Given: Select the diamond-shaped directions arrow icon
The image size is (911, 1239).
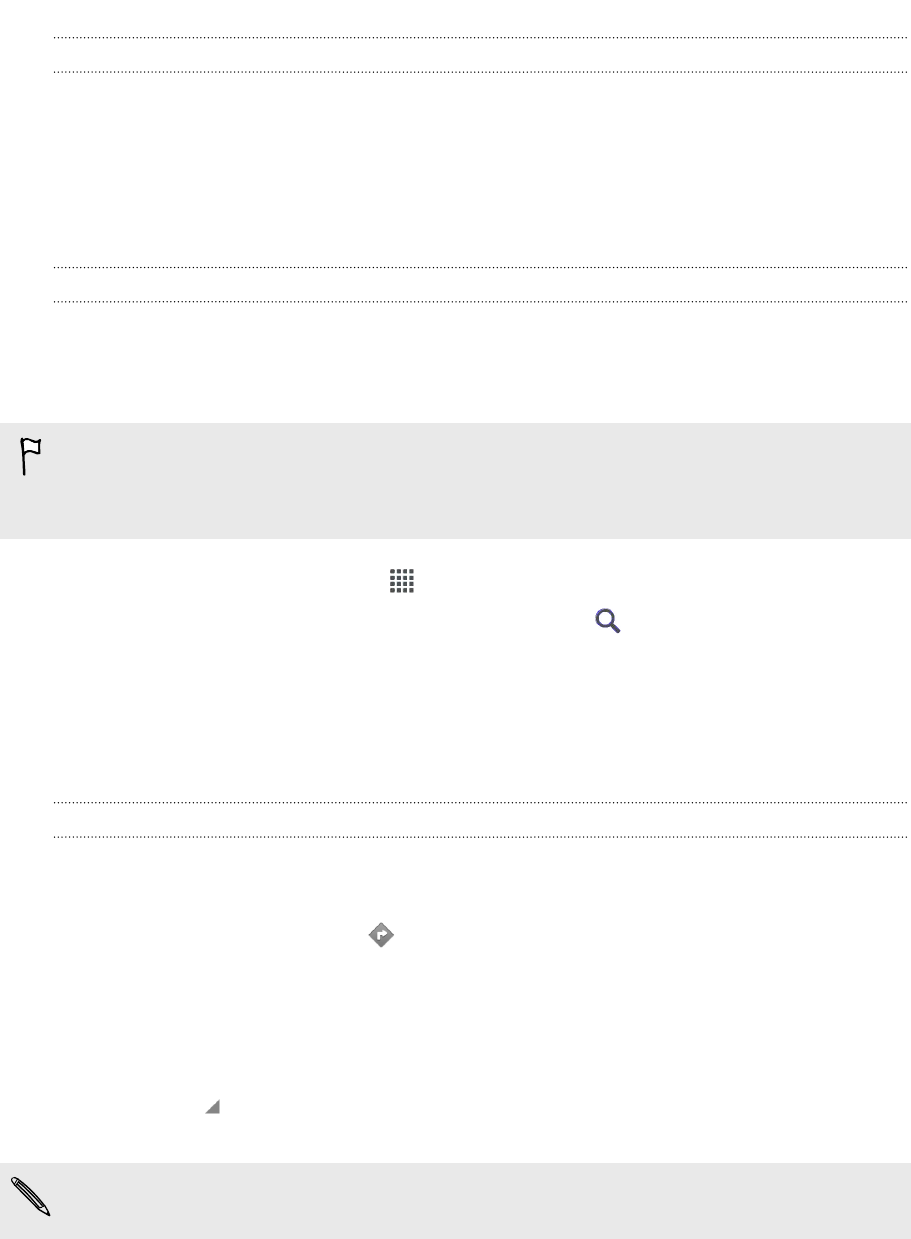Looking at the screenshot, I should click(381, 935).
